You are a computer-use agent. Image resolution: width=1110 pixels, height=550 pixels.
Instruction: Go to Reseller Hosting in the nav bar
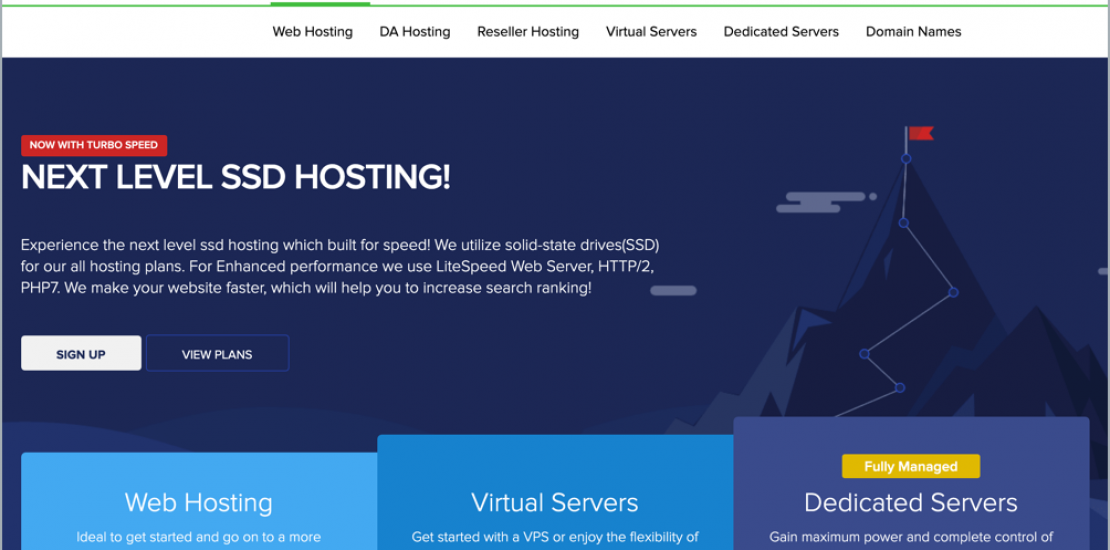point(528,32)
